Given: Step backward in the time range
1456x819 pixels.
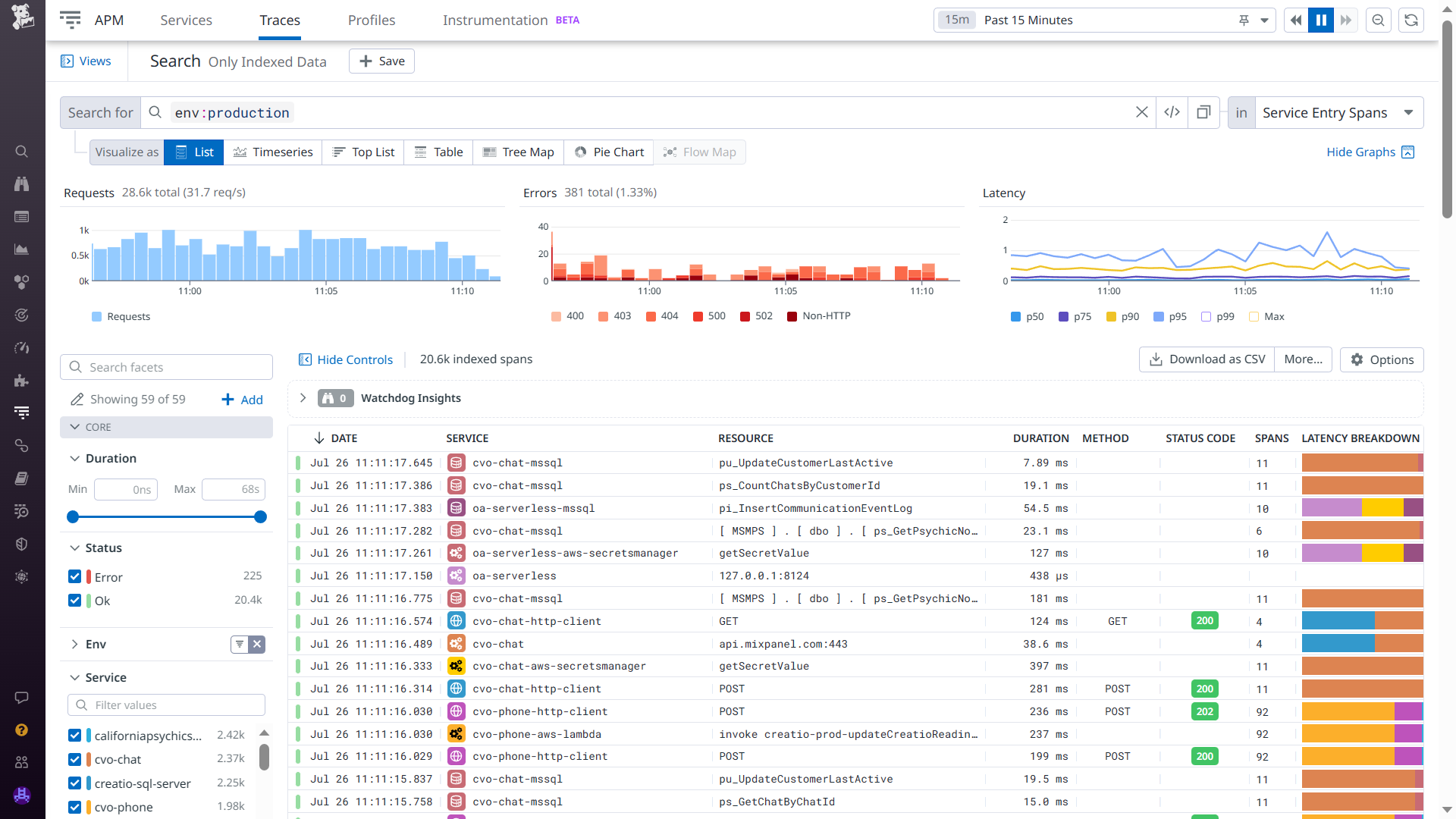Looking at the screenshot, I should tap(1296, 20).
